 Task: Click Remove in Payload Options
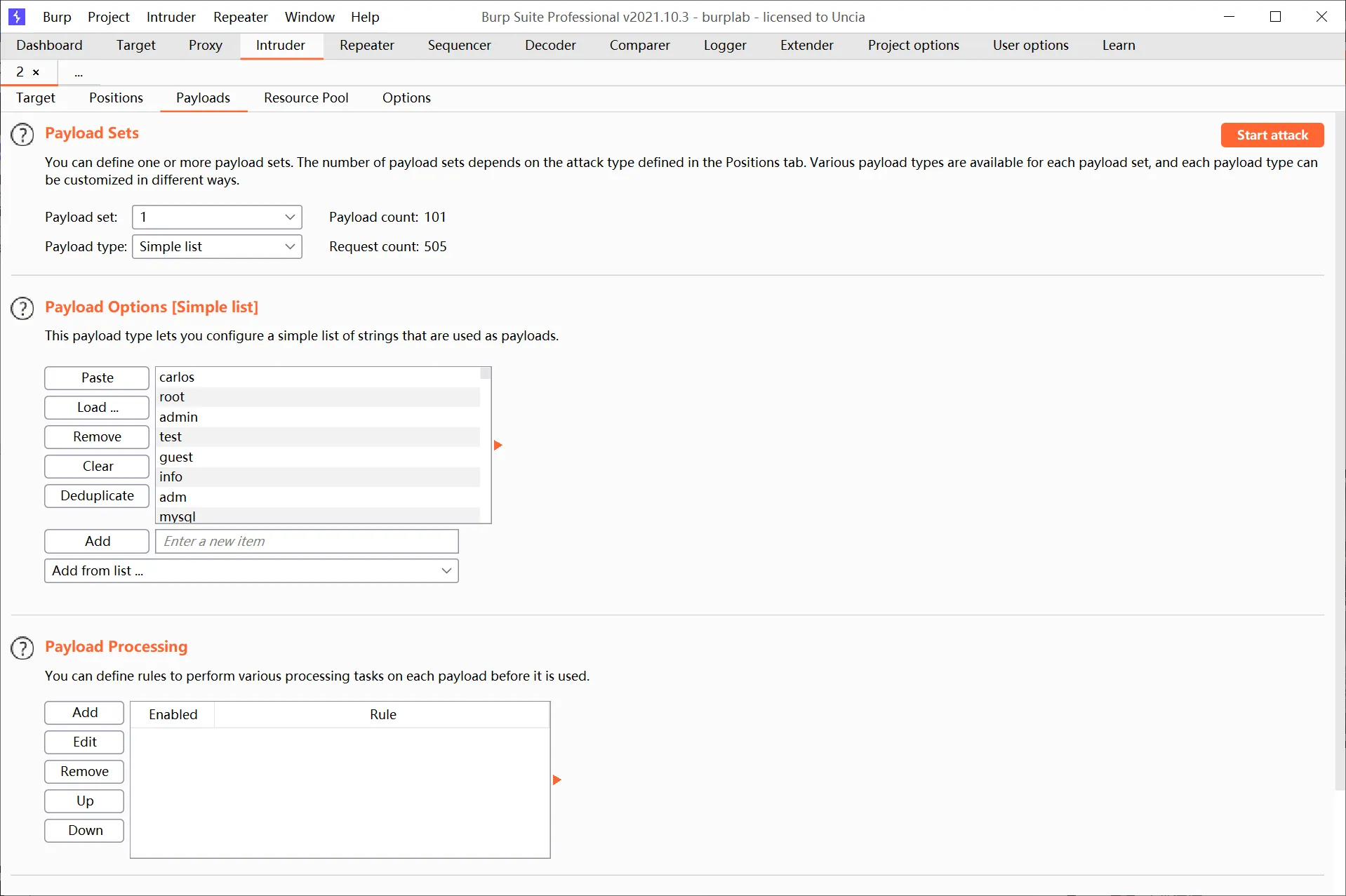pos(97,436)
